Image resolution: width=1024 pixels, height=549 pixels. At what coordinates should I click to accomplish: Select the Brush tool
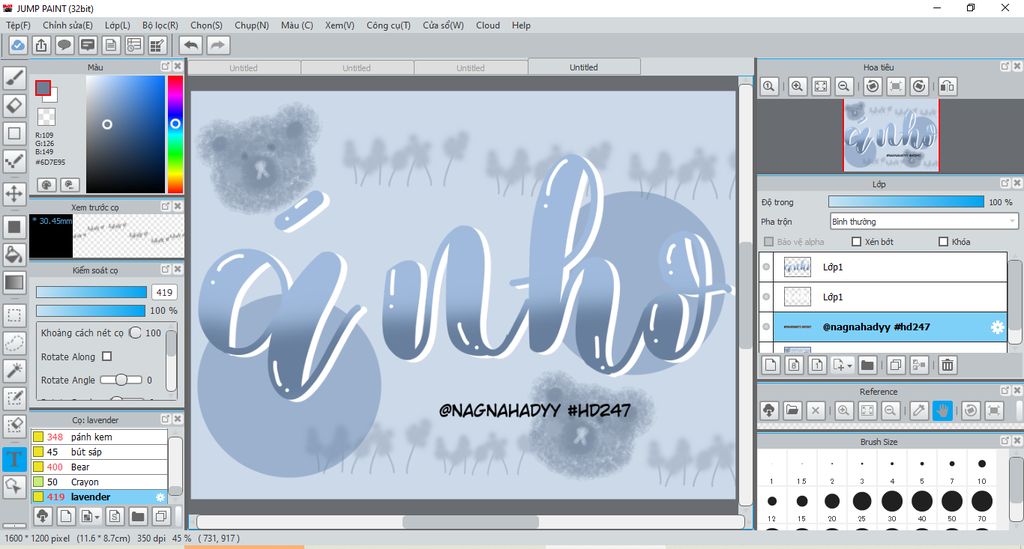[x=14, y=78]
